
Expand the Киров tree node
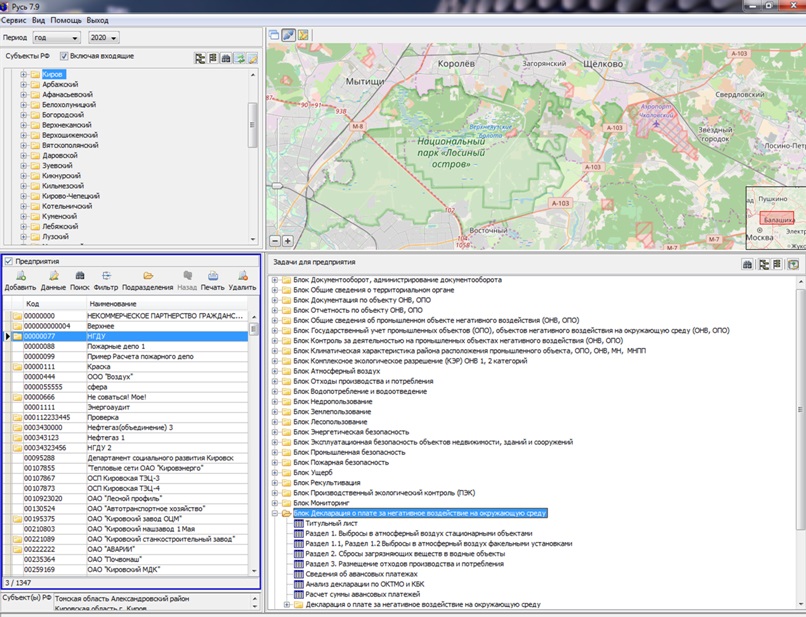(23, 75)
